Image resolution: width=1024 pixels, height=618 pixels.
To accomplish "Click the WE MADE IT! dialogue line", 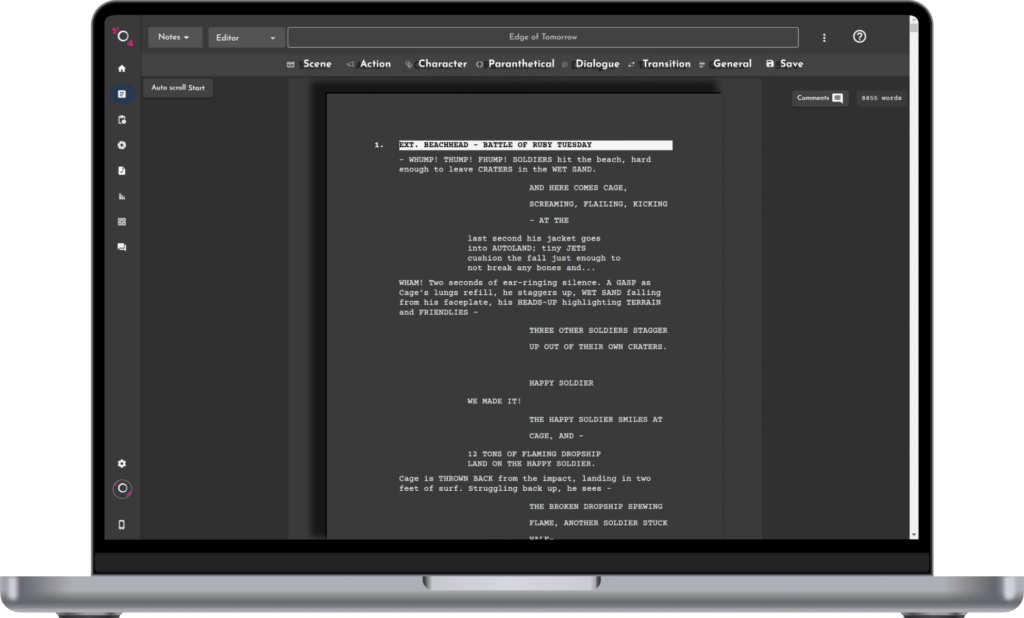I will (494, 401).
